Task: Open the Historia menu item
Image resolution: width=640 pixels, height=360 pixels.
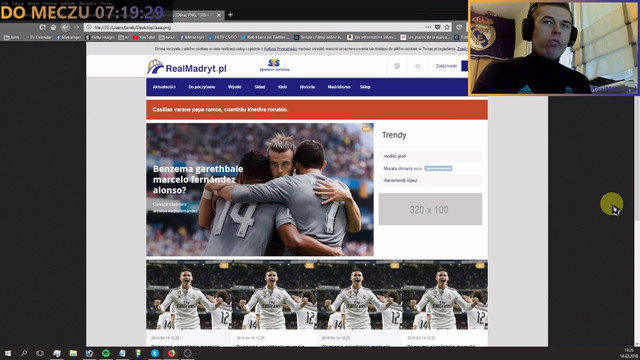Action: click(307, 87)
